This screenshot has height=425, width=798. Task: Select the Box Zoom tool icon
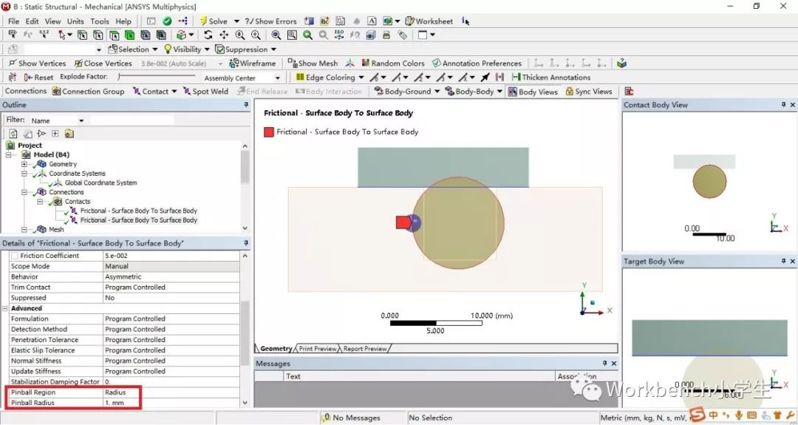coord(255,35)
